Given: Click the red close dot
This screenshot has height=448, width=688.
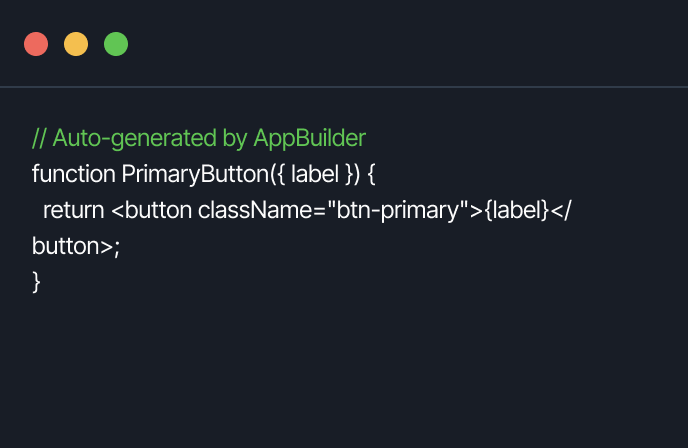Looking at the screenshot, I should (x=36, y=44).
